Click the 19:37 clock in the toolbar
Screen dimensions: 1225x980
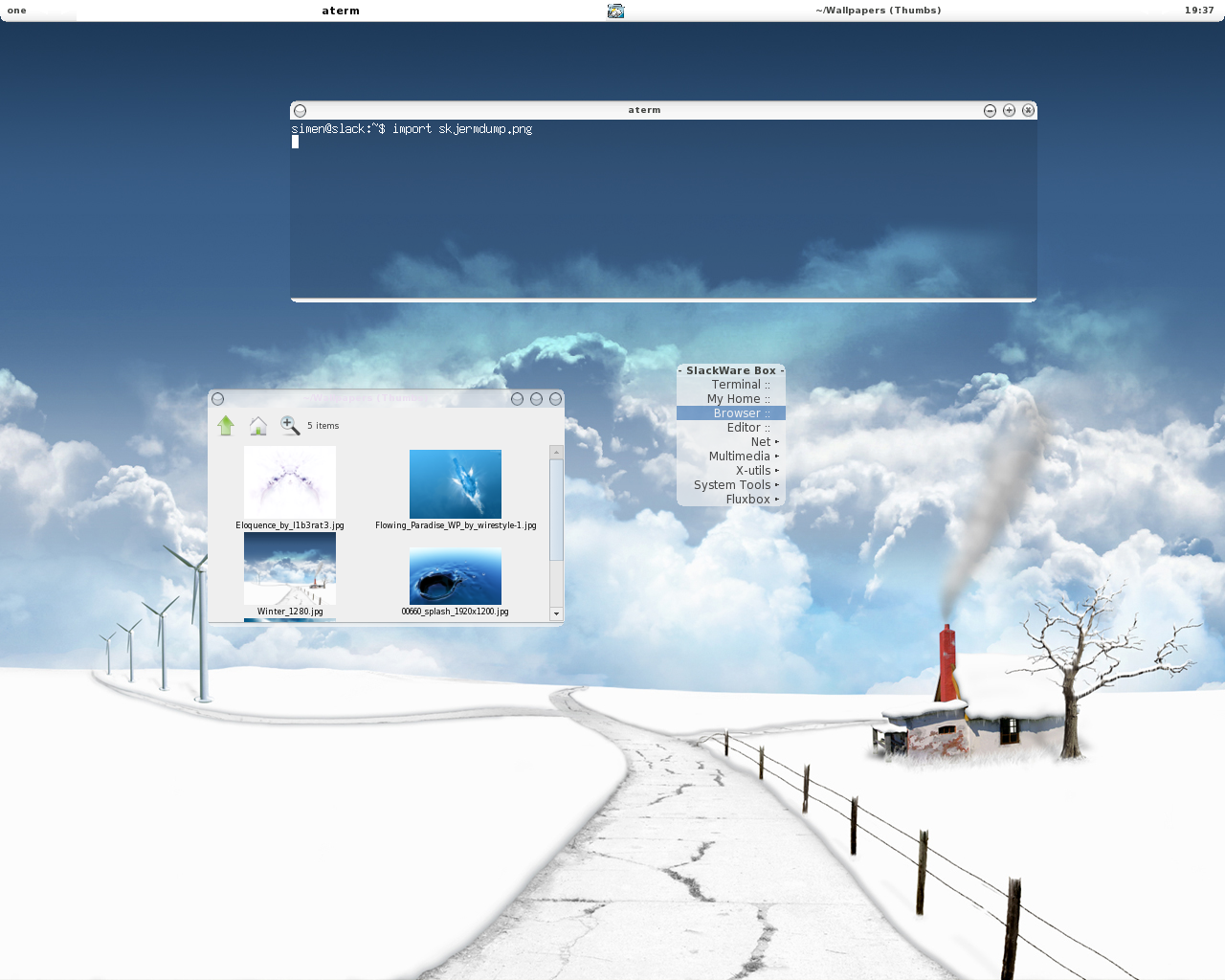pyautogui.click(x=1199, y=11)
